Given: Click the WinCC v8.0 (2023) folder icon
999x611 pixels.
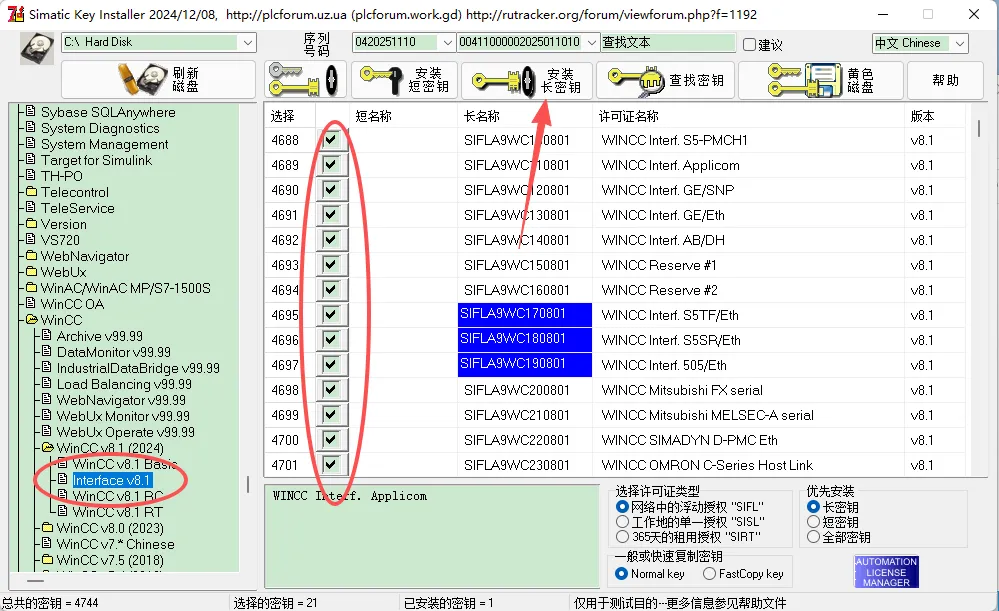Looking at the screenshot, I should 47,528.
